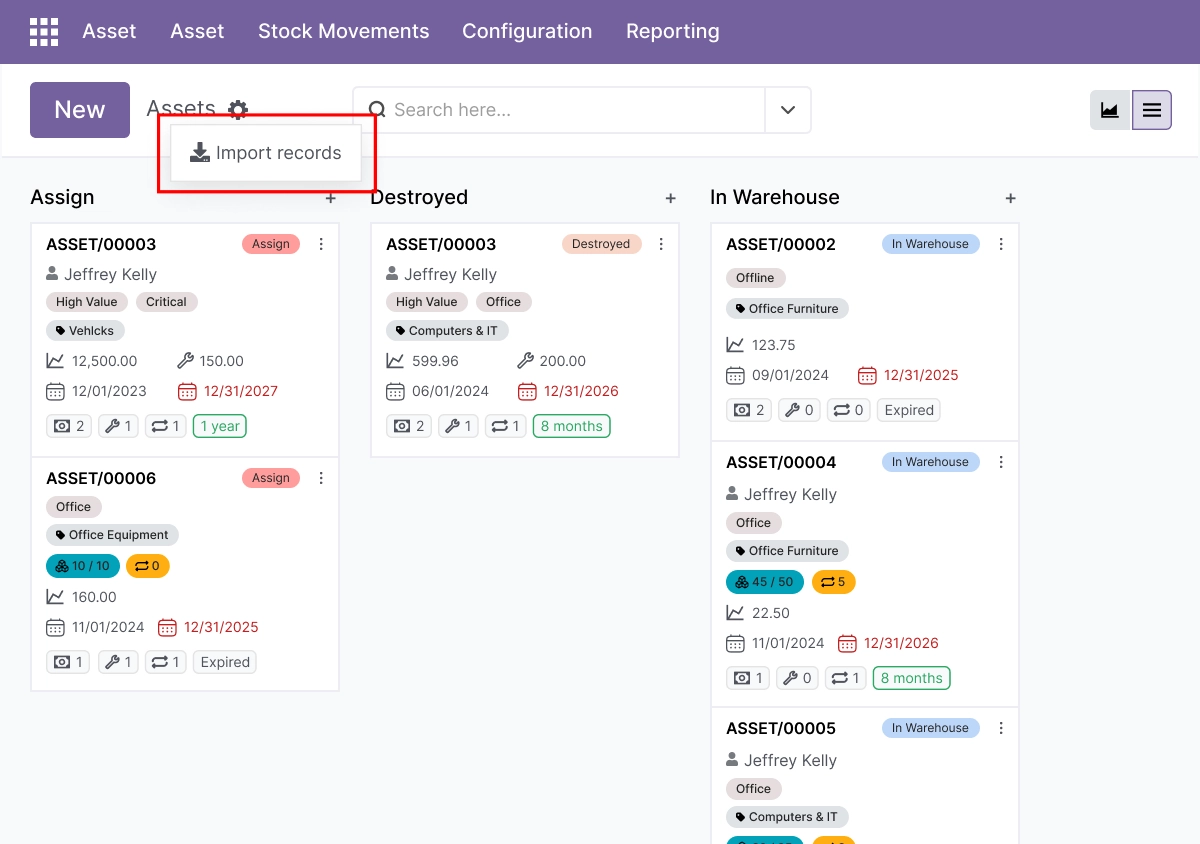Open ASSET/00005 card three-dot menu

(x=1001, y=728)
